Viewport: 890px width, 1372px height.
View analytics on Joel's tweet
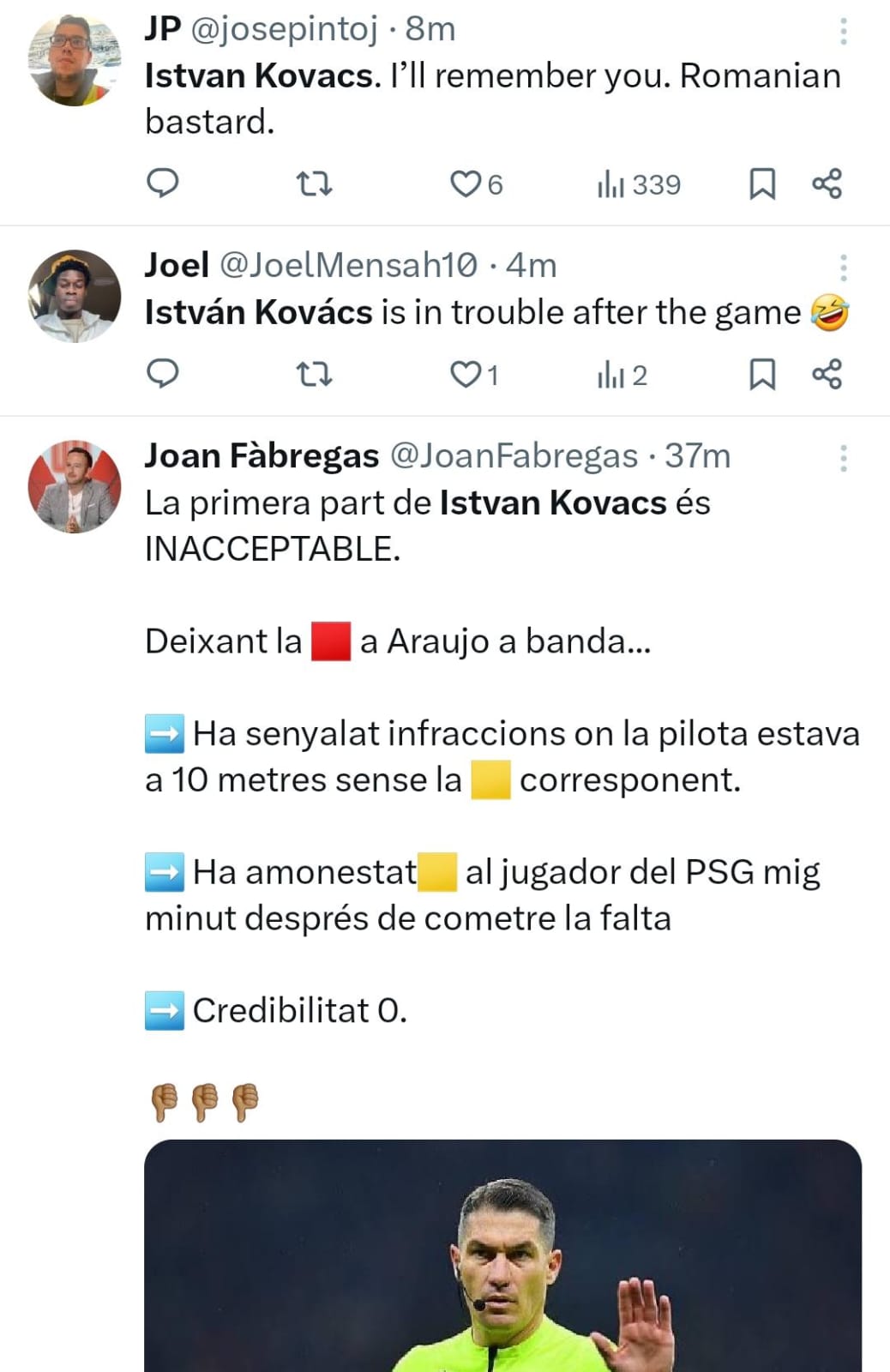622,376
